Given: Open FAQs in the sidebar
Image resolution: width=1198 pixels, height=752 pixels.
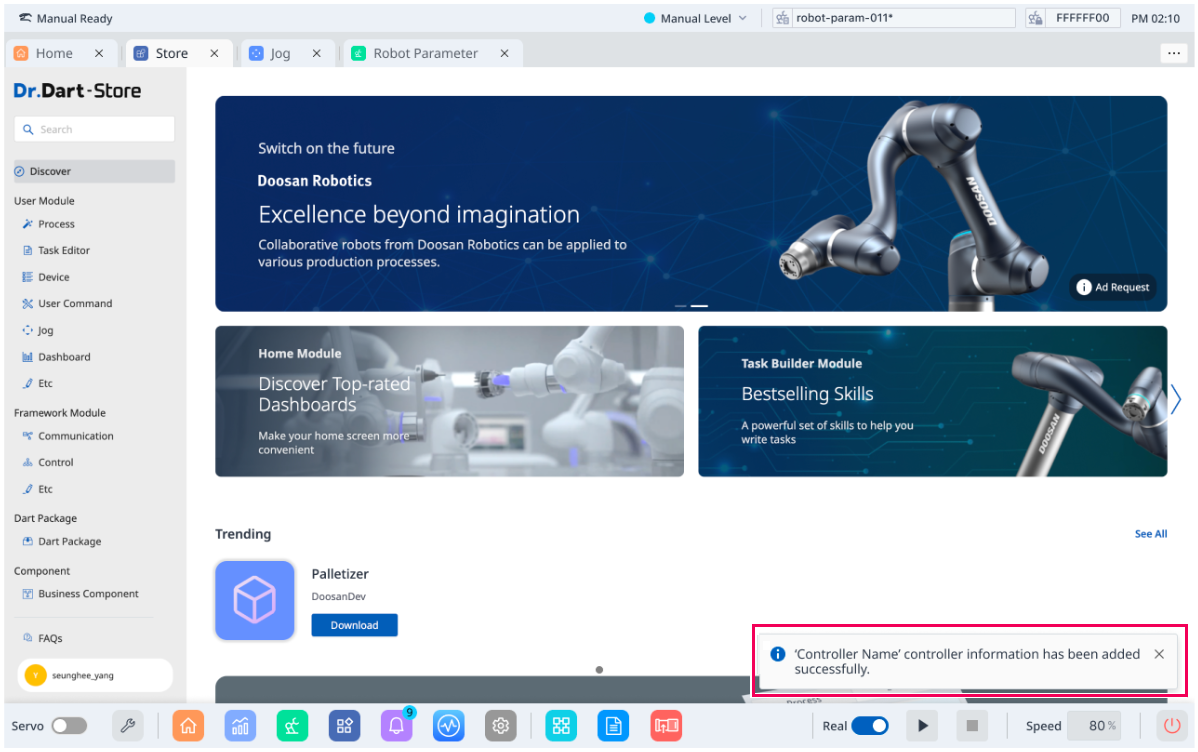Looking at the screenshot, I should click(x=43, y=638).
